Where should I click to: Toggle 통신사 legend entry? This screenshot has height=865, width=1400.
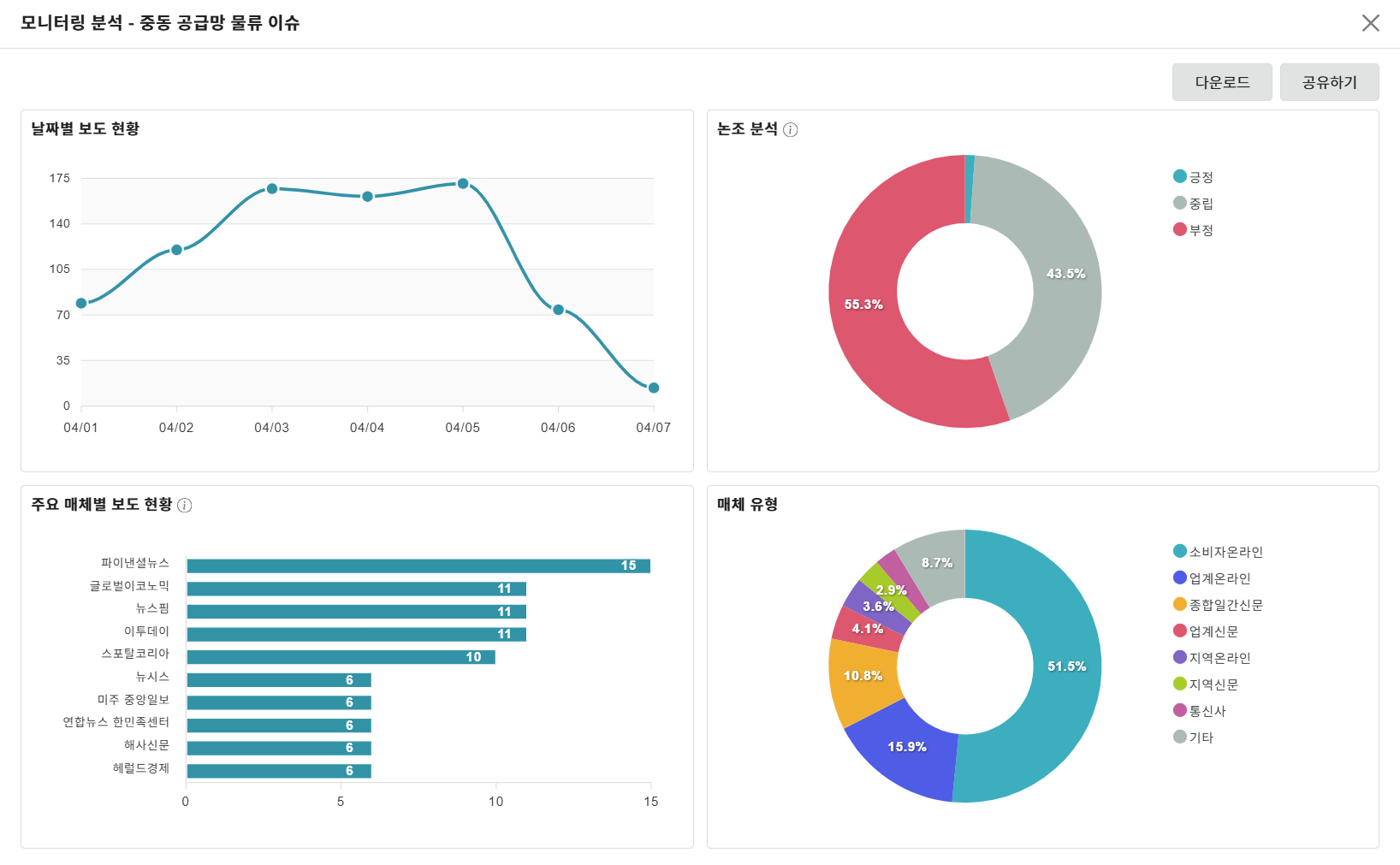[1200, 711]
